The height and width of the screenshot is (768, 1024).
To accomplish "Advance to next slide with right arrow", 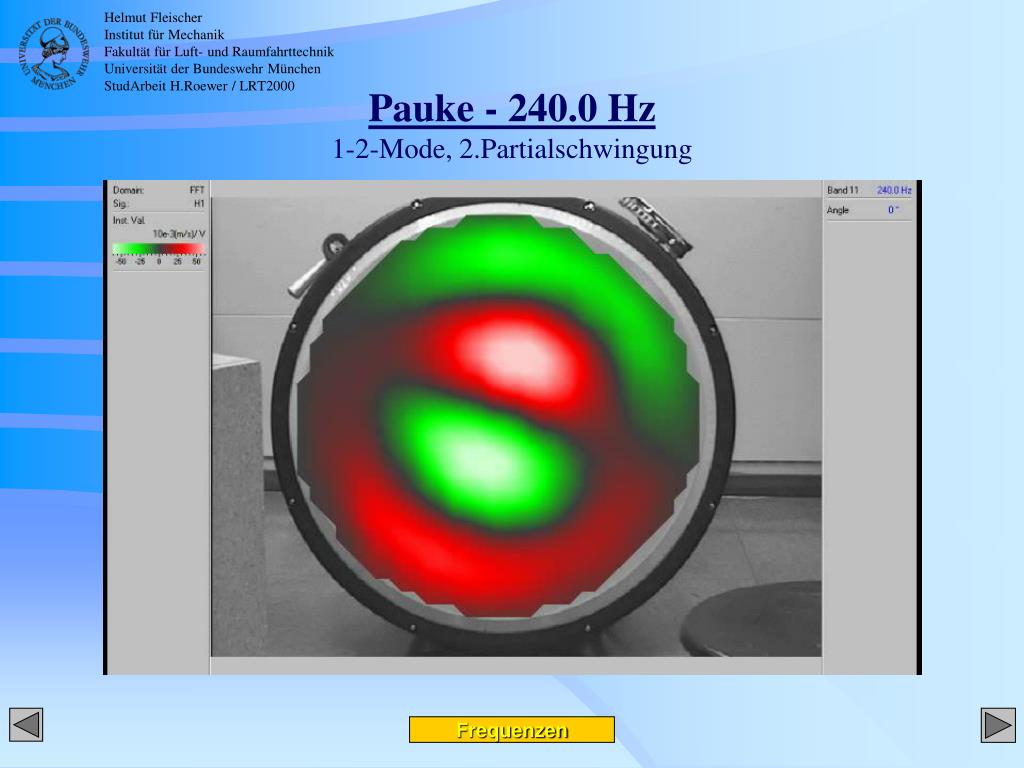I will click(999, 725).
